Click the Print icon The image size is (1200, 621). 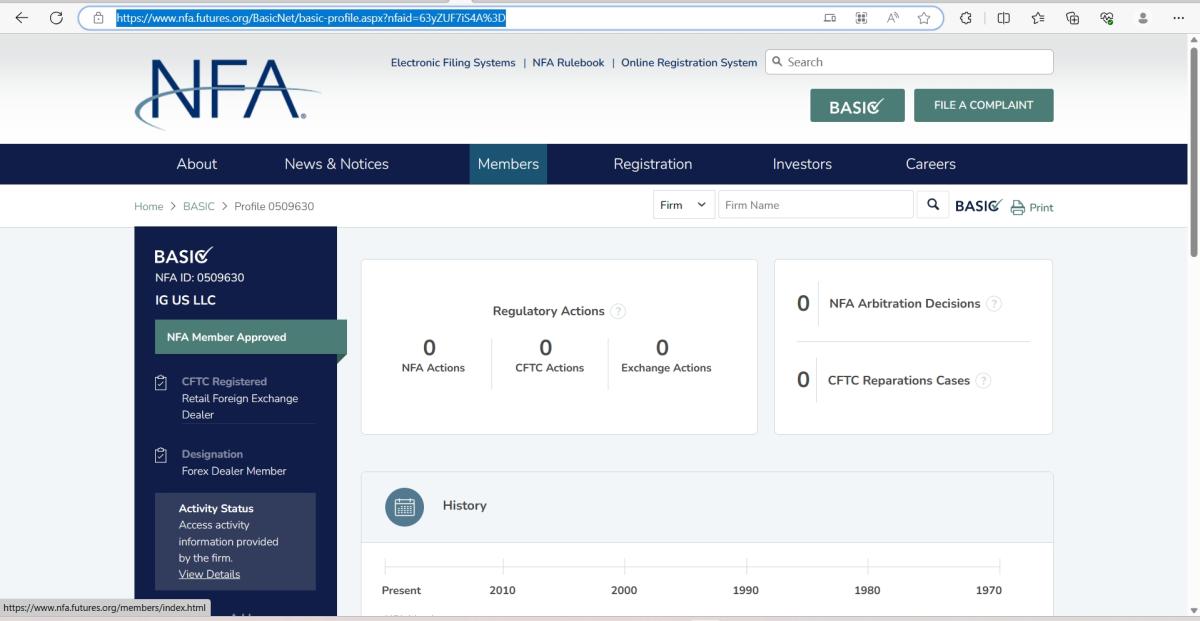click(1018, 208)
